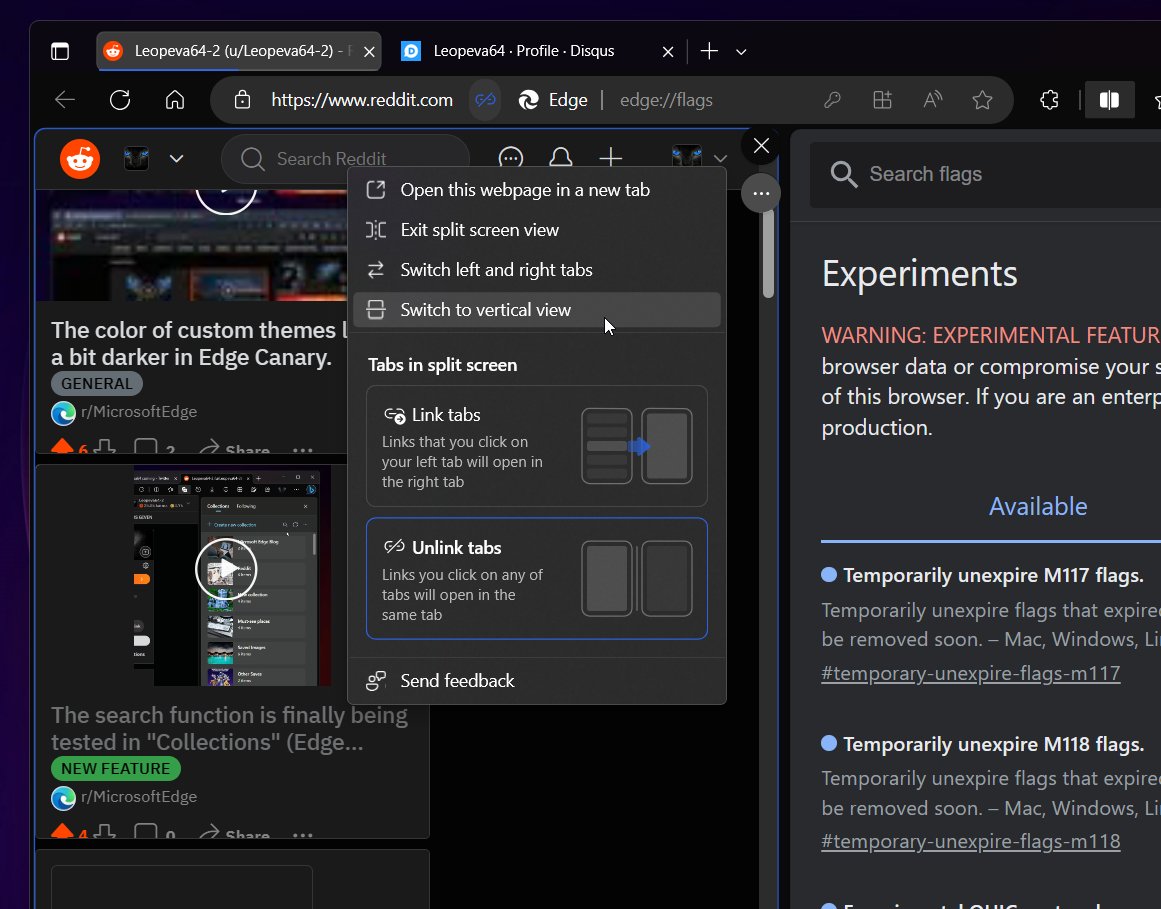Click the Search flags input field
Screen dimensions: 1161x909
click(x=990, y=174)
